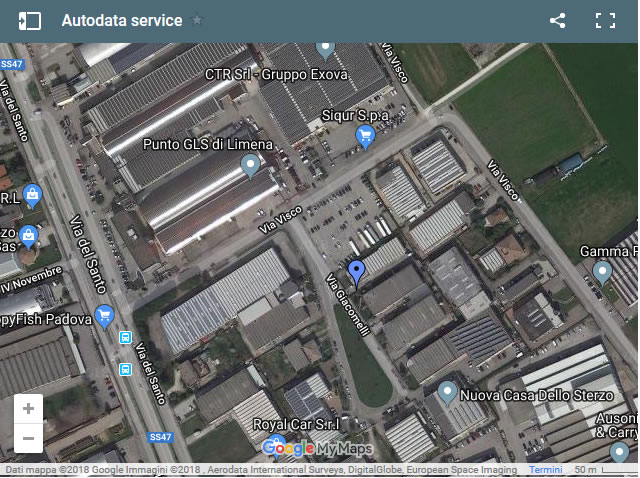Zoom in with the plus button
This screenshot has width=640, height=478.
pyautogui.click(x=28, y=409)
